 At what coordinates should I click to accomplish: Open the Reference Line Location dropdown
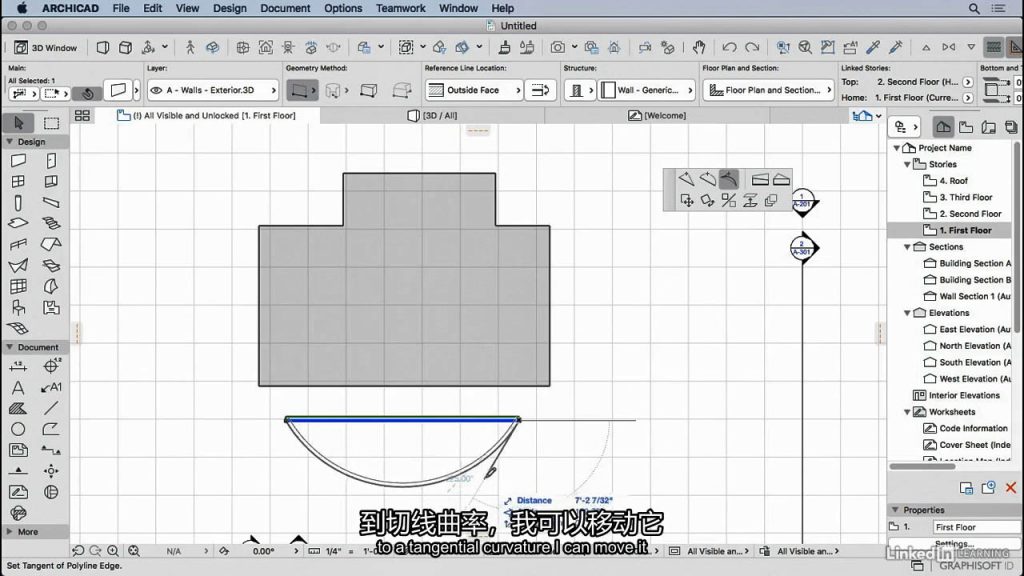point(473,90)
